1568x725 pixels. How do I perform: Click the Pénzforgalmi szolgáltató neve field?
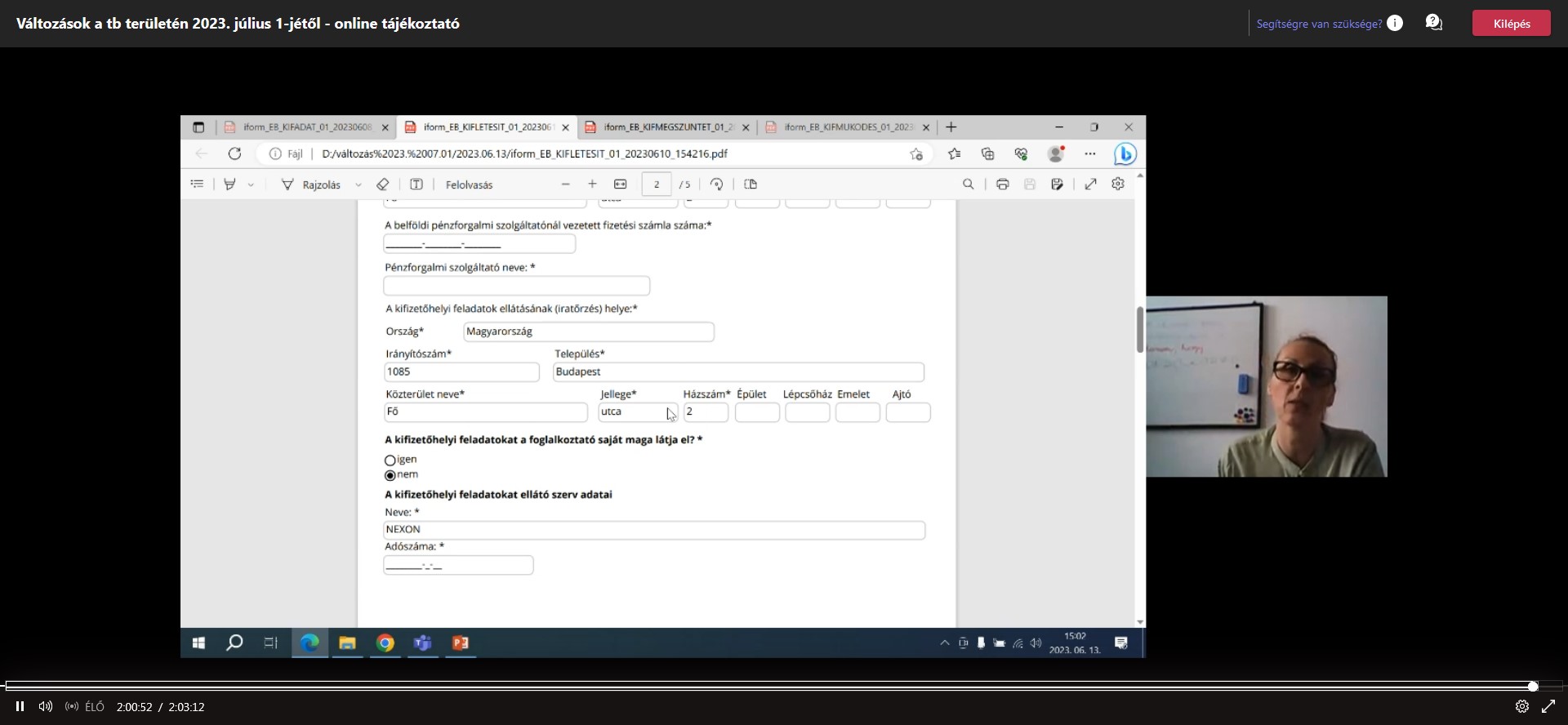[x=517, y=286]
